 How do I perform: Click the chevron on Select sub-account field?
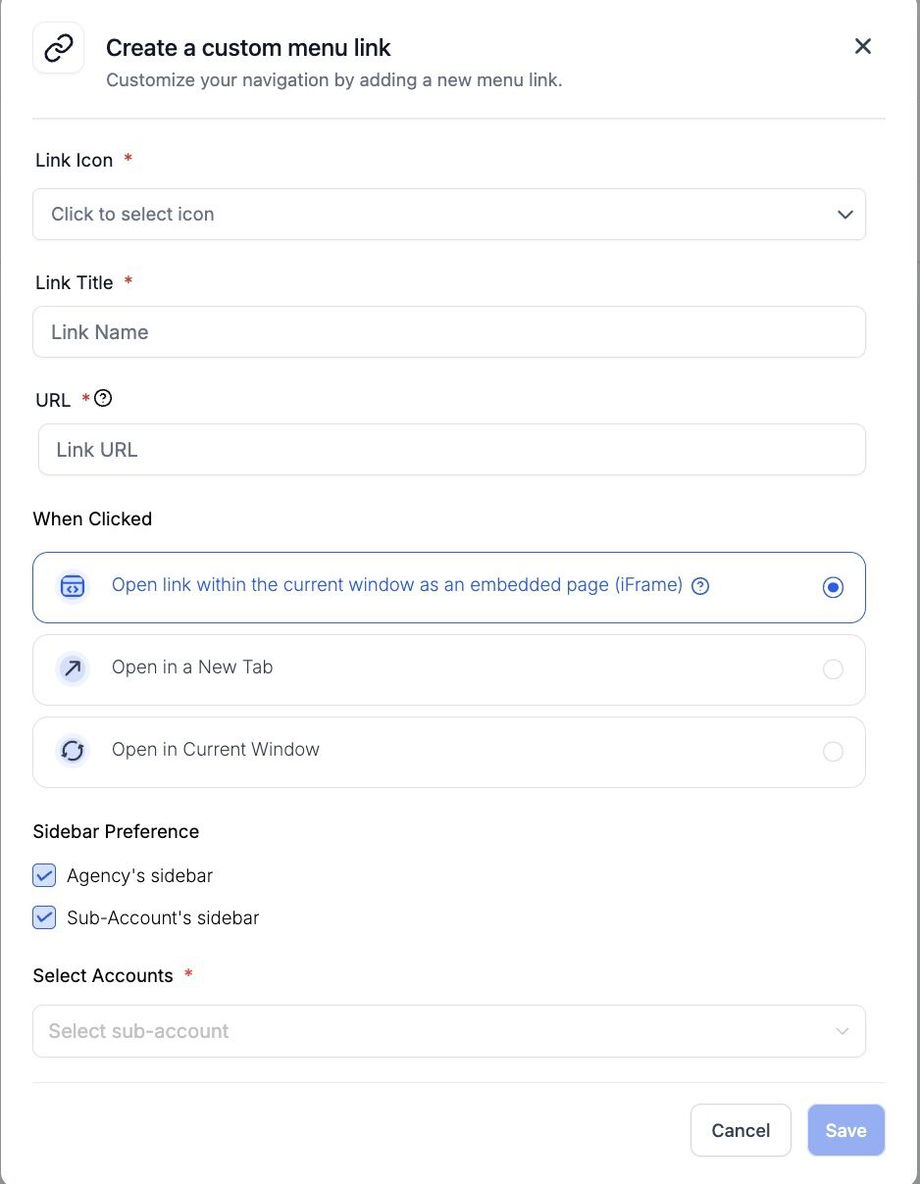(841, 1029)
